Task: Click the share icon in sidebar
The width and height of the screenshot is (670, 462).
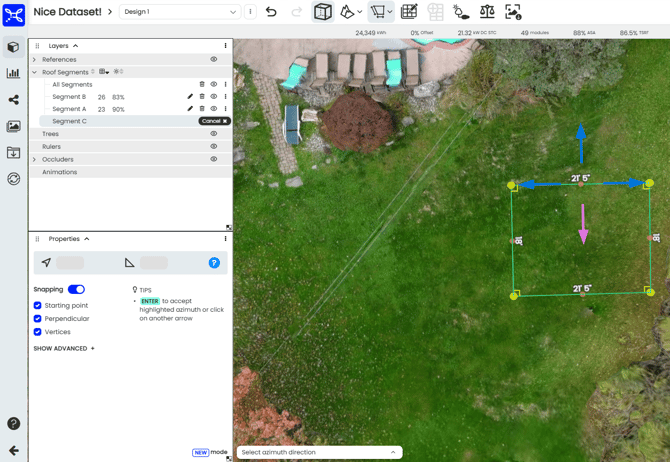Action: pos(13,100)
